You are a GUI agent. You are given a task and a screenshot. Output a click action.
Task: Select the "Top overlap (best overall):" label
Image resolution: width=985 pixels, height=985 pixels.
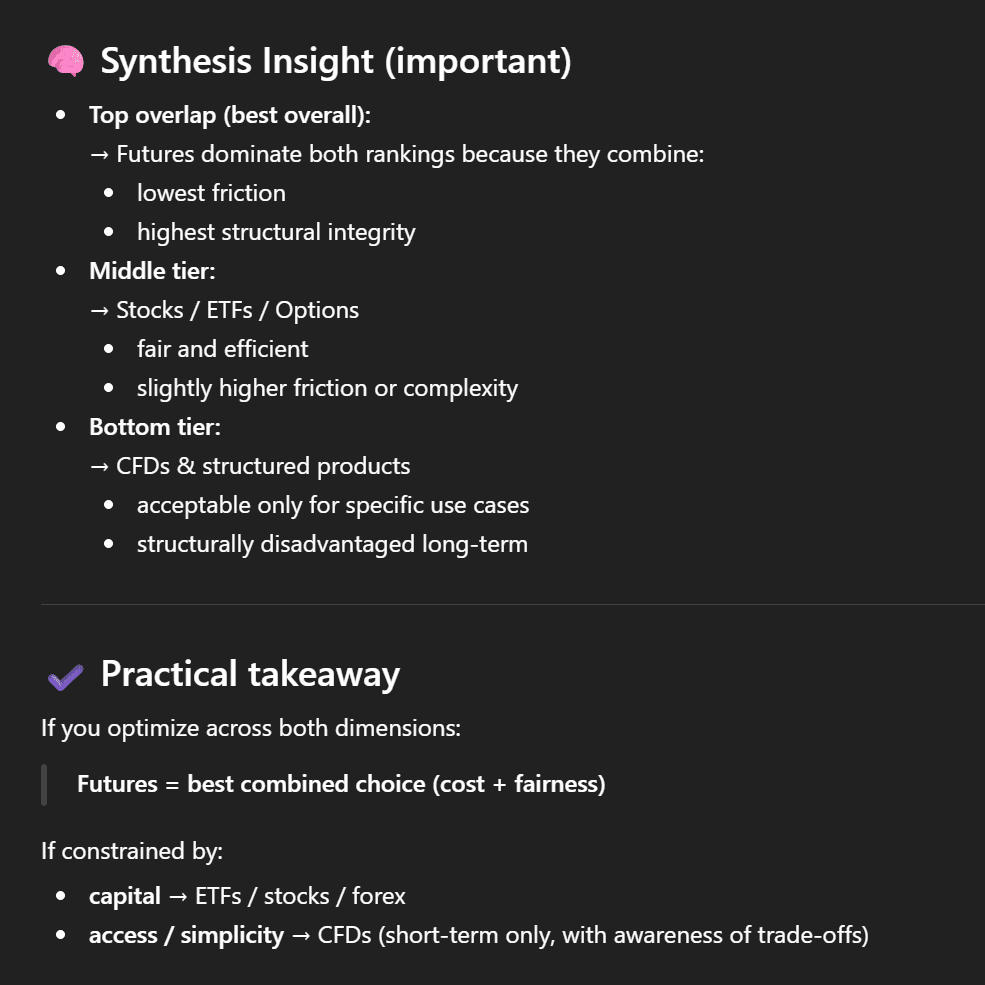pyautogui.click(x=230, y=115)
